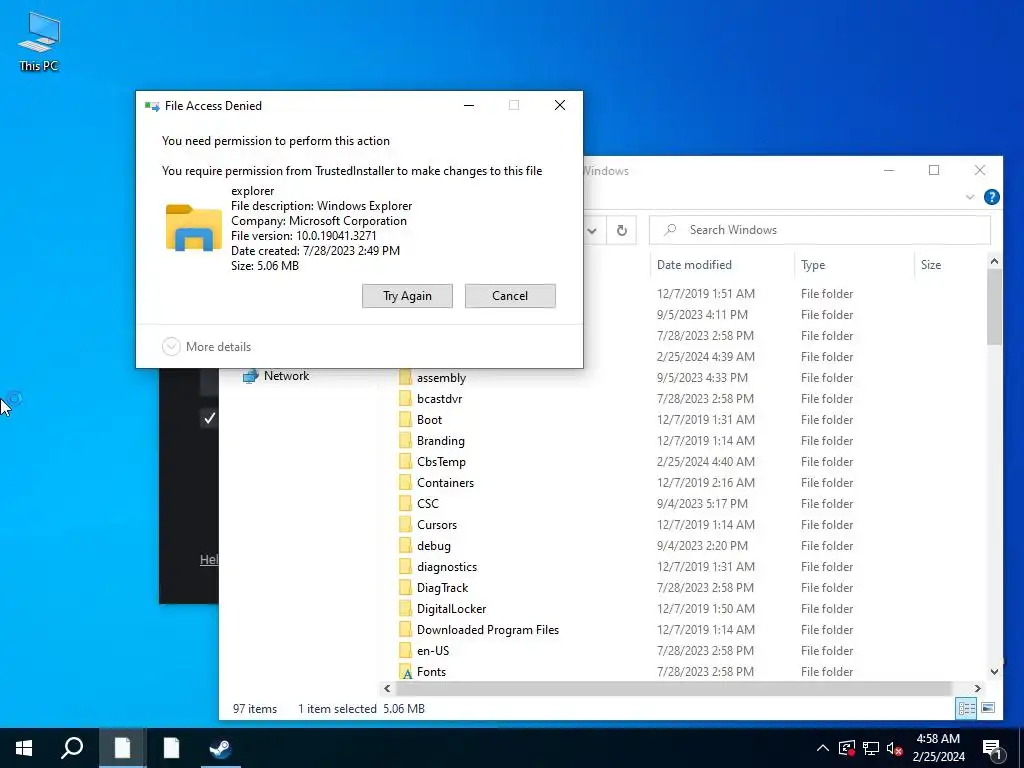Select the DigitalLocker folder
Viewport: 1024px width, 768px height.
click(451, 609)
